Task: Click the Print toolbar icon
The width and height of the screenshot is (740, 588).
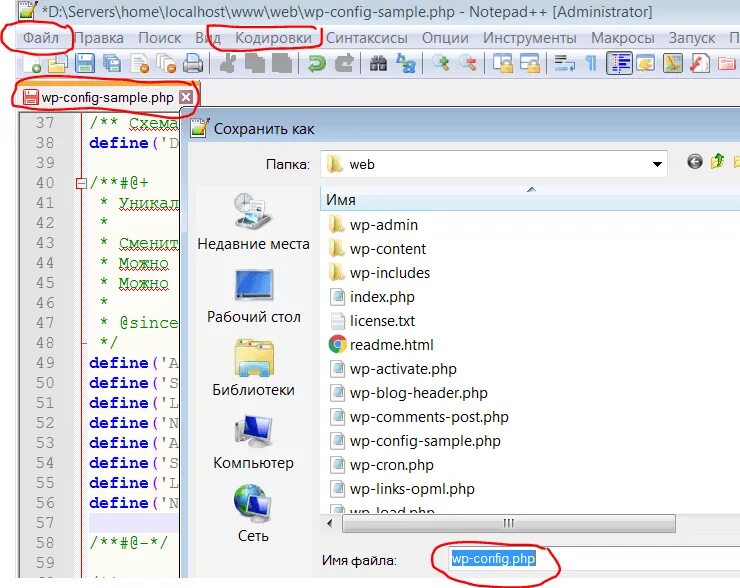Action: click(x=193, y=63)
